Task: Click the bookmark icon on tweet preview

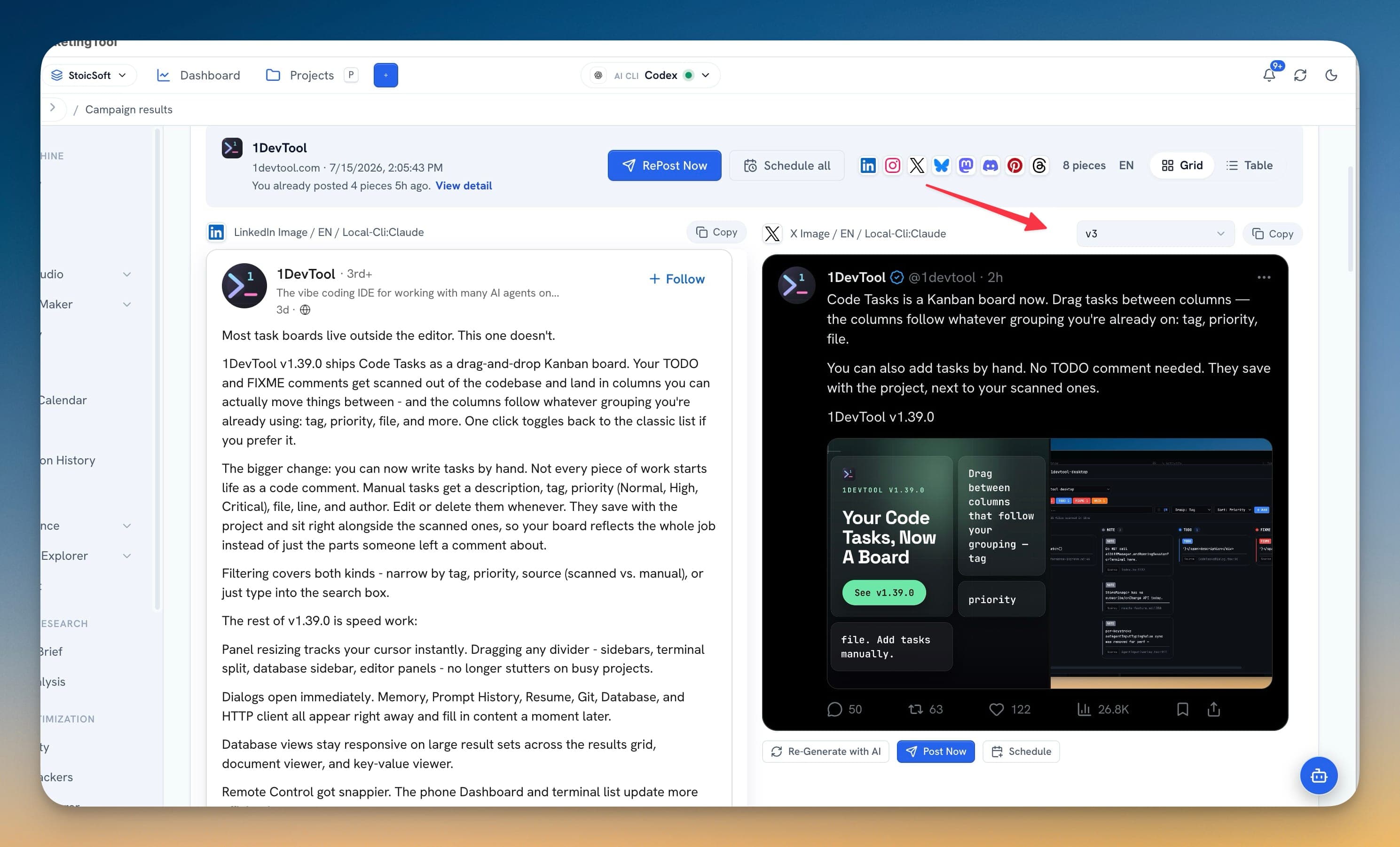Action: coord(1182,709)
